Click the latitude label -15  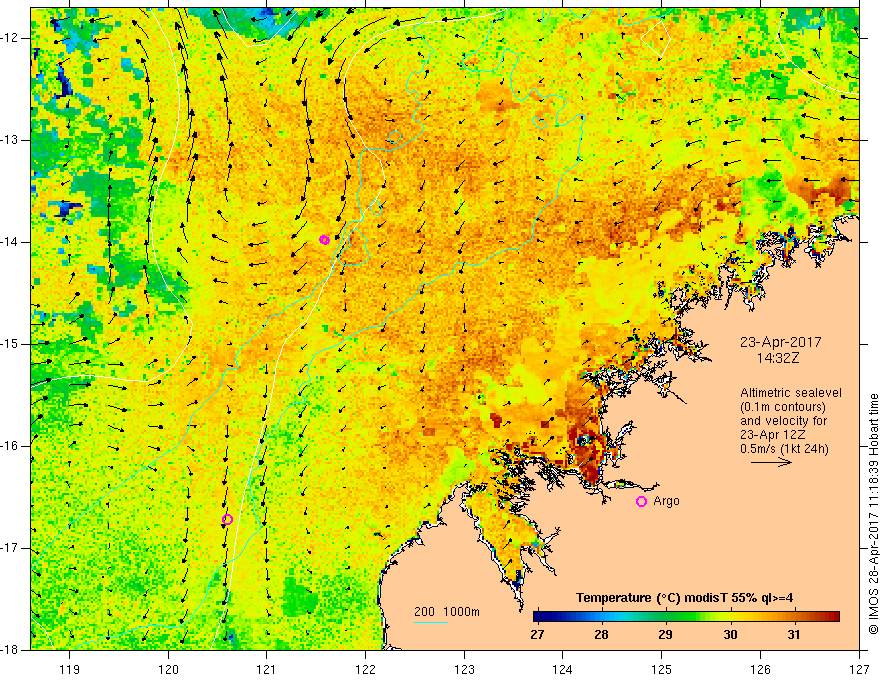coord(10,344)
